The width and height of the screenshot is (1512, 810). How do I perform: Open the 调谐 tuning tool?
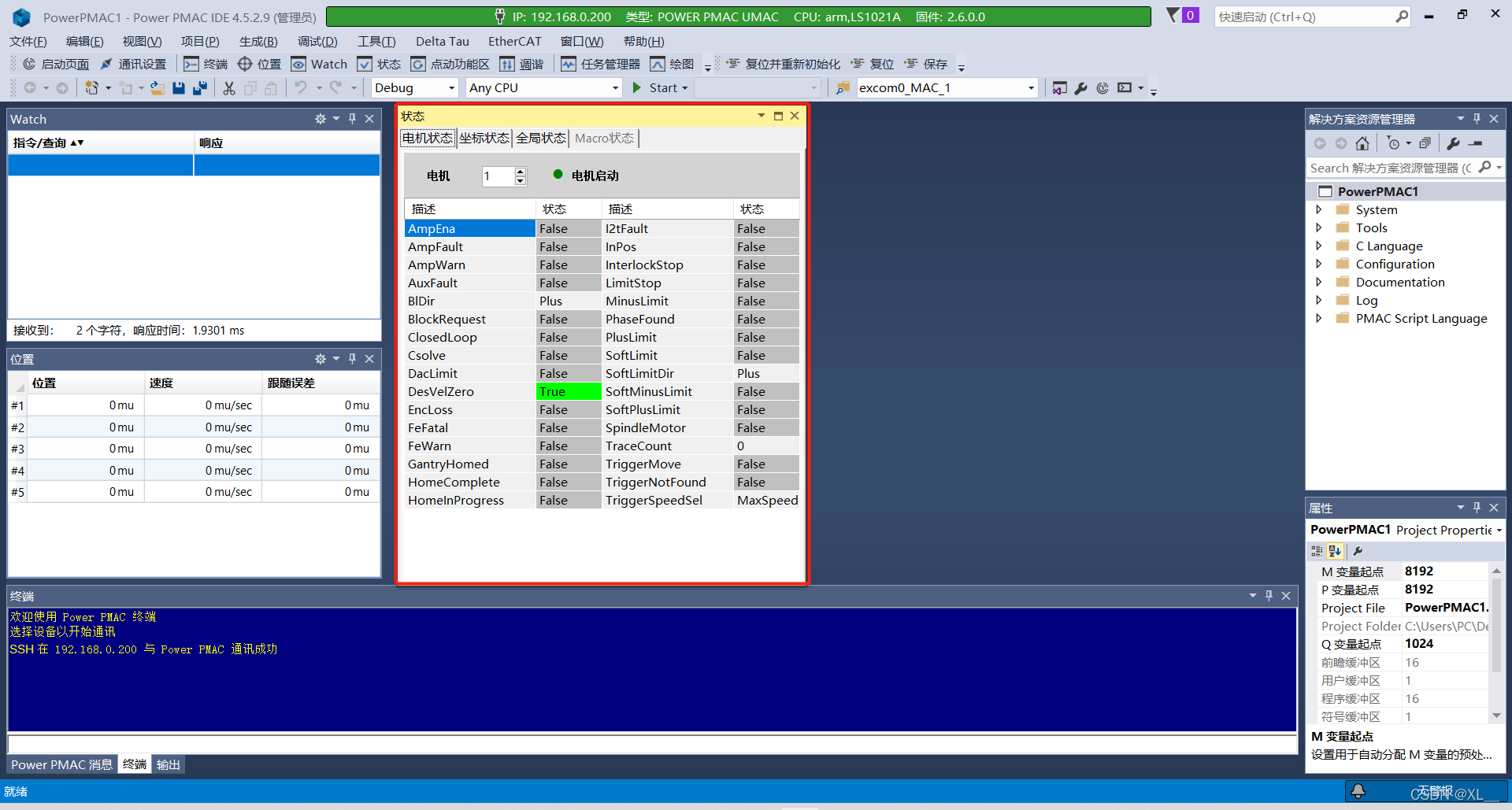[x=522, y=65]
